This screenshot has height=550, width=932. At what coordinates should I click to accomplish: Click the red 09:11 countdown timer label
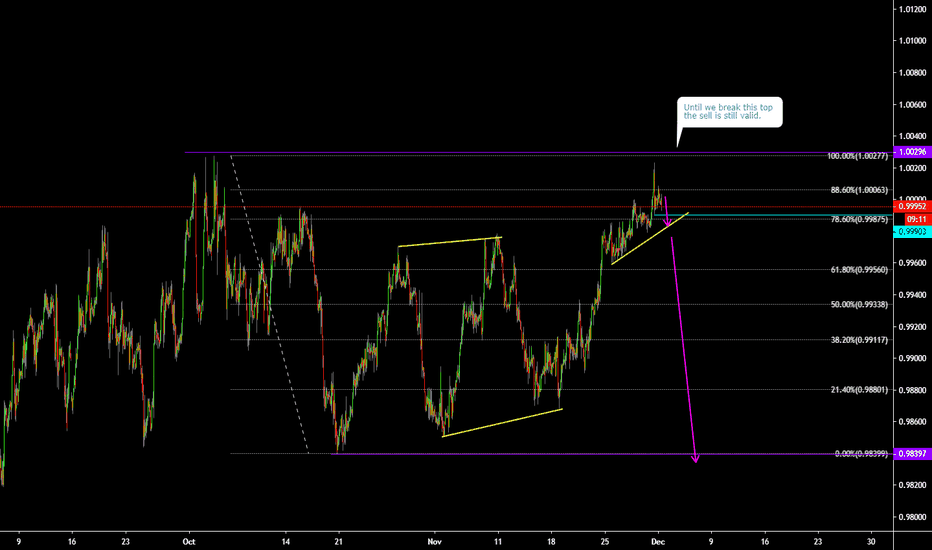pos(911,218)
